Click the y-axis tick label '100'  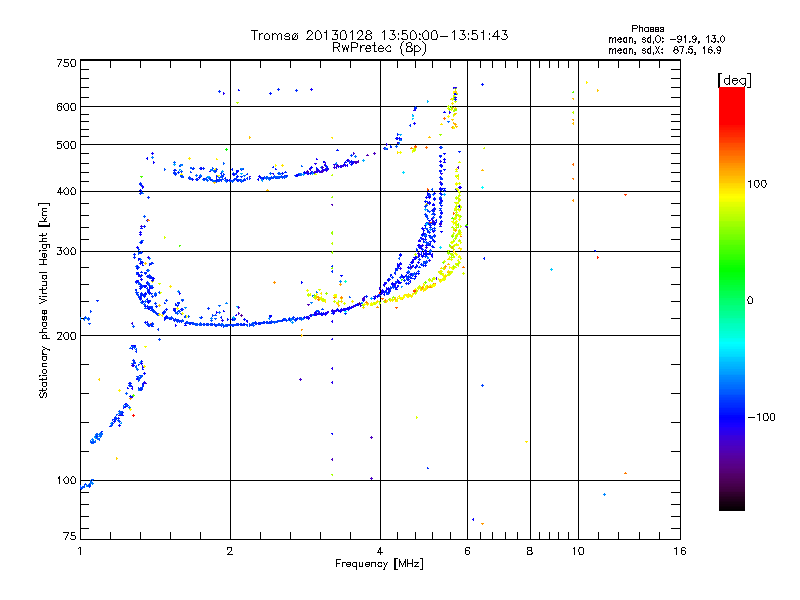click(66, 480)
